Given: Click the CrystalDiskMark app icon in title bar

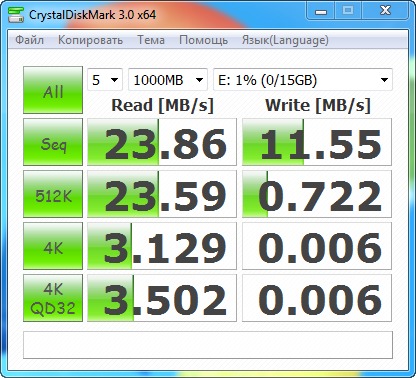Looking at the screenshot, I should click(x=16, y=15).
